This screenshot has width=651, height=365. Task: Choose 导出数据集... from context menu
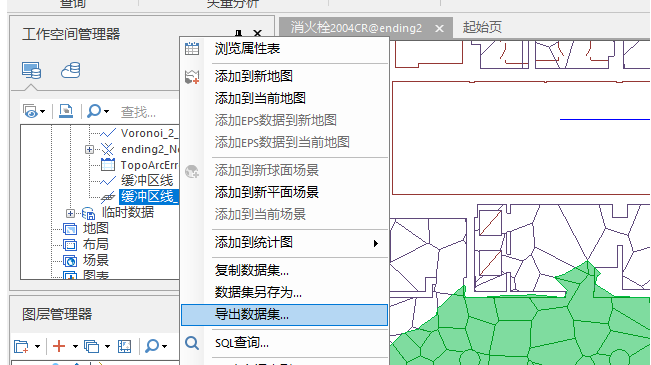point(284,315)
